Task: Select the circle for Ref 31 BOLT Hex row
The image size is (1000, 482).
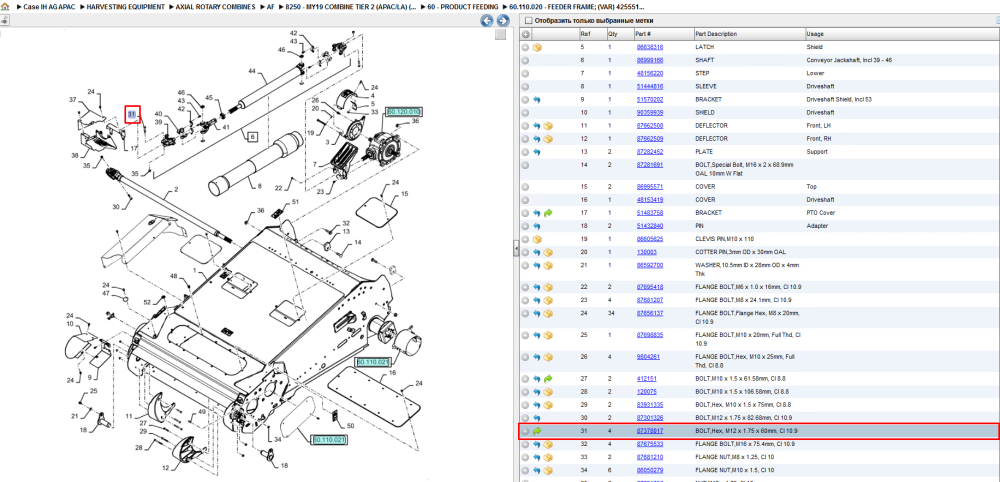Action: [x=526, y=431]
